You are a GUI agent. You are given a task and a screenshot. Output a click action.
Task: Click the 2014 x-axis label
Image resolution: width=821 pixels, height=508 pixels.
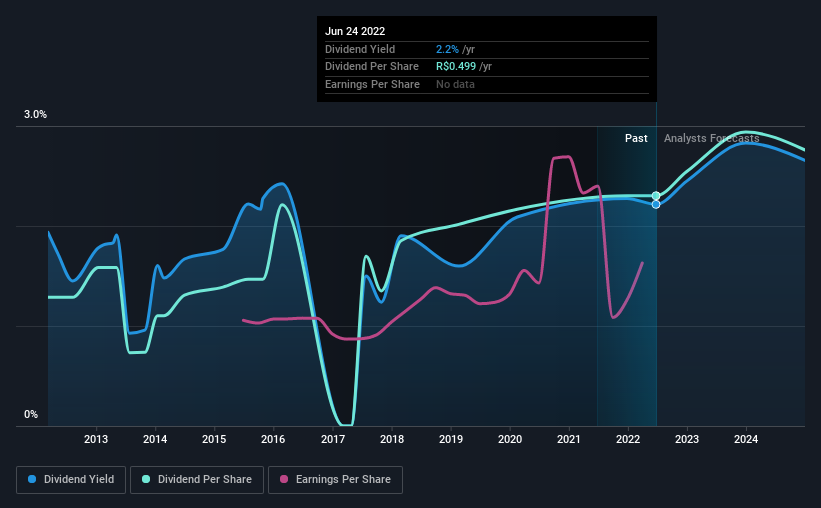155,439
